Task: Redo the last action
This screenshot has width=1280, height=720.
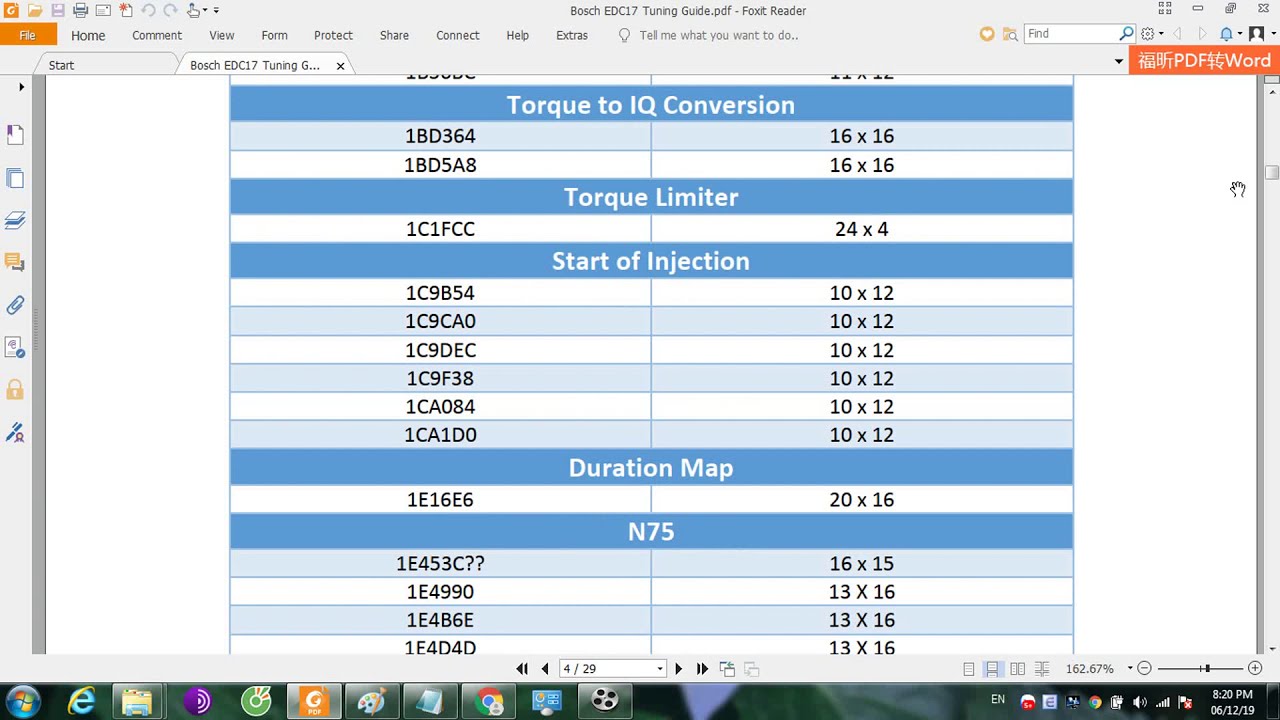Action: [170, 10]
